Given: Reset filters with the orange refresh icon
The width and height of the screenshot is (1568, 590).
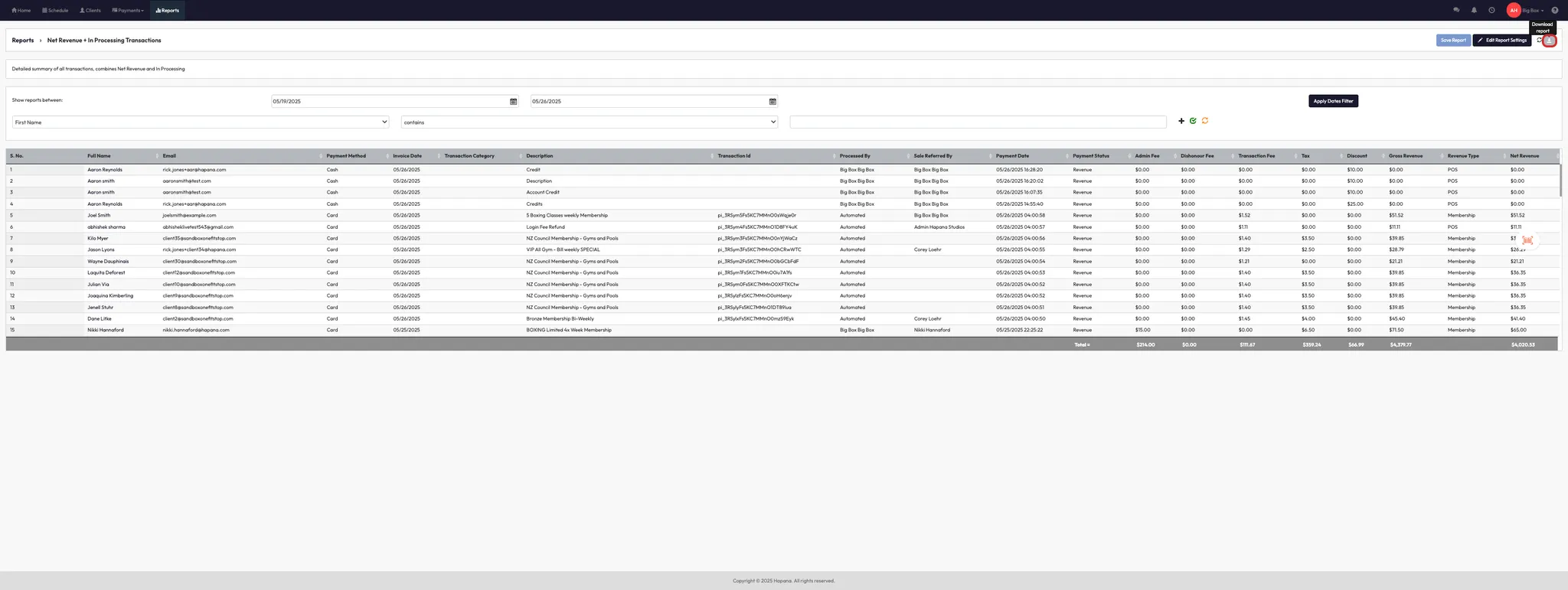Looking at the screenshot, I should [x=1204, y=121].
